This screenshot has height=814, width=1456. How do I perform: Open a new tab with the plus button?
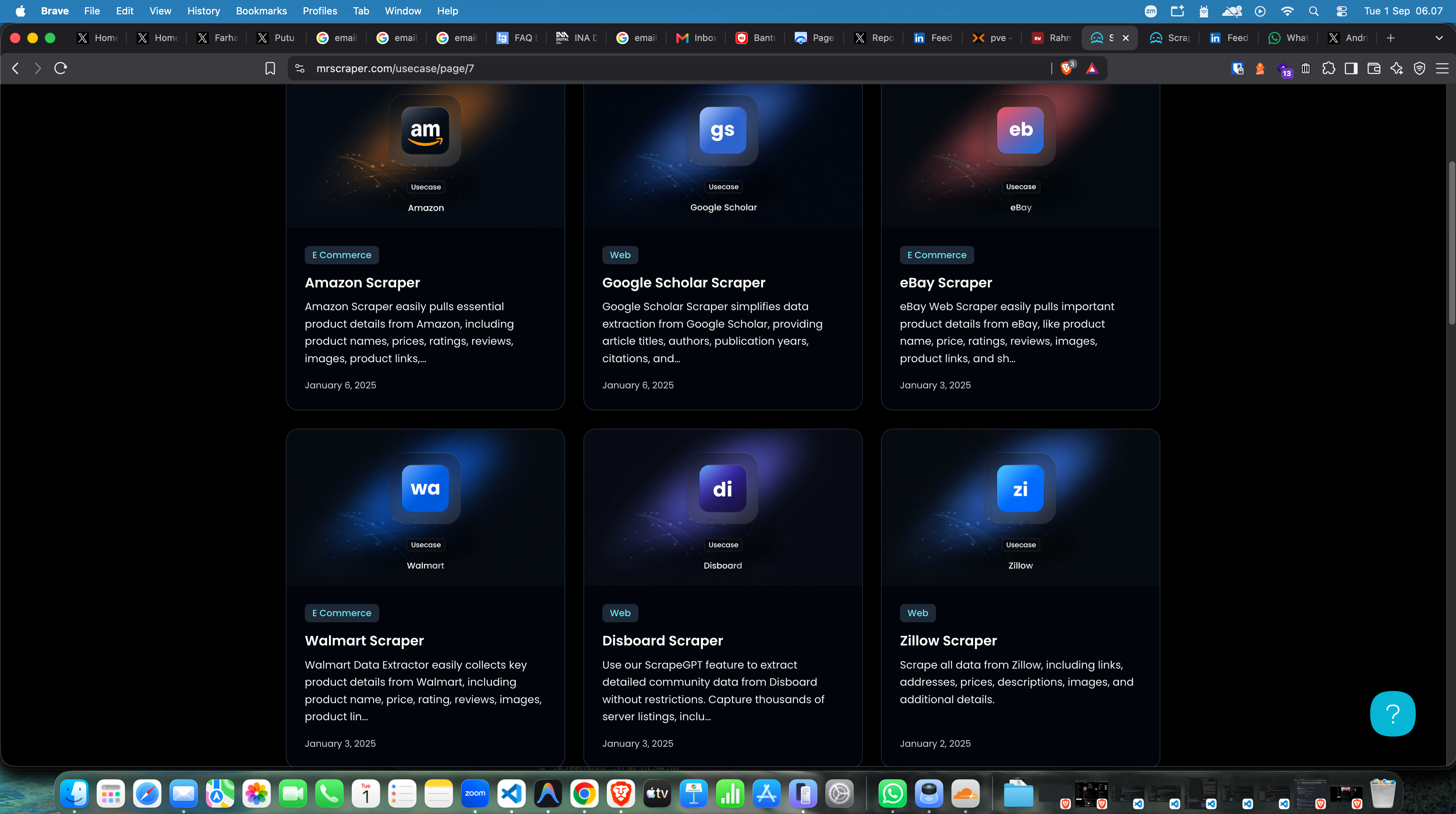point(1390,38)
